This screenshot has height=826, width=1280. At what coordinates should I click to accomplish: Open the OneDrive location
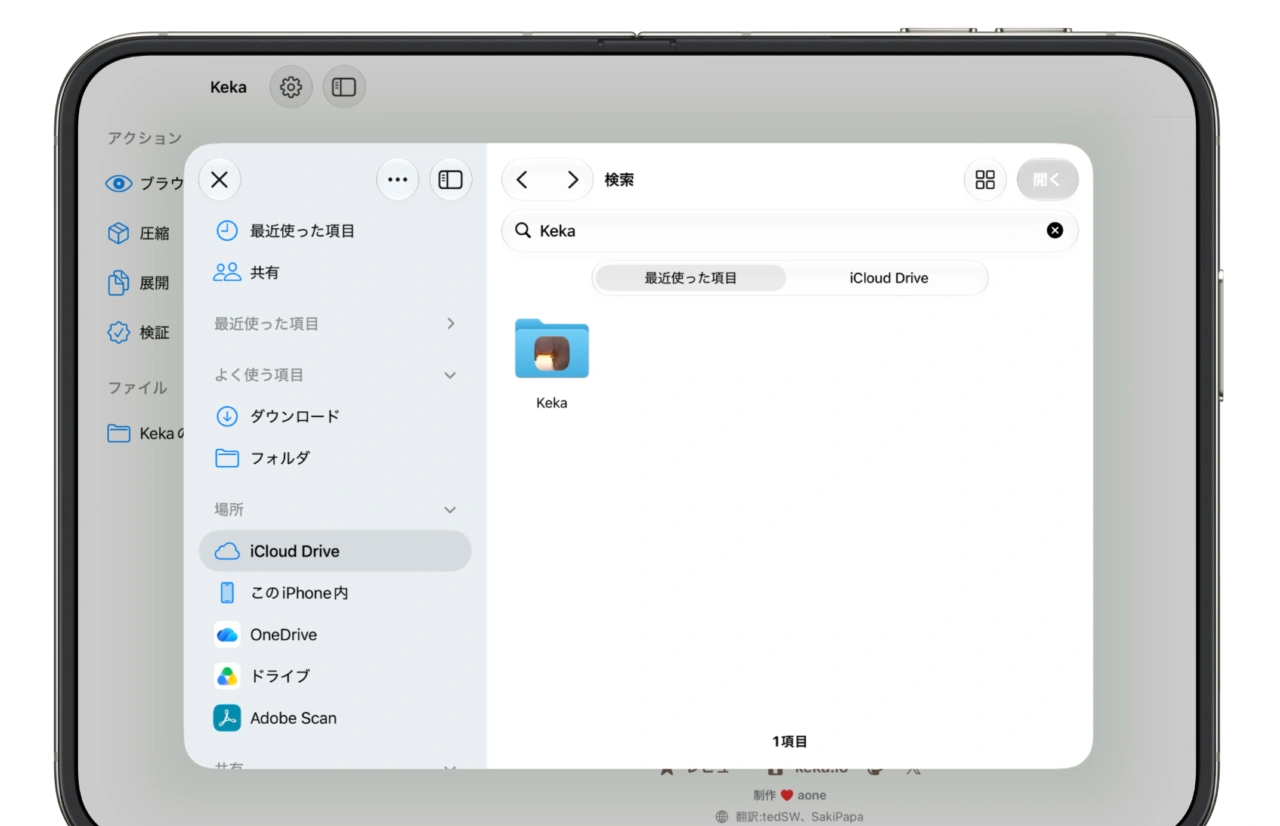(x=335, y=635)
